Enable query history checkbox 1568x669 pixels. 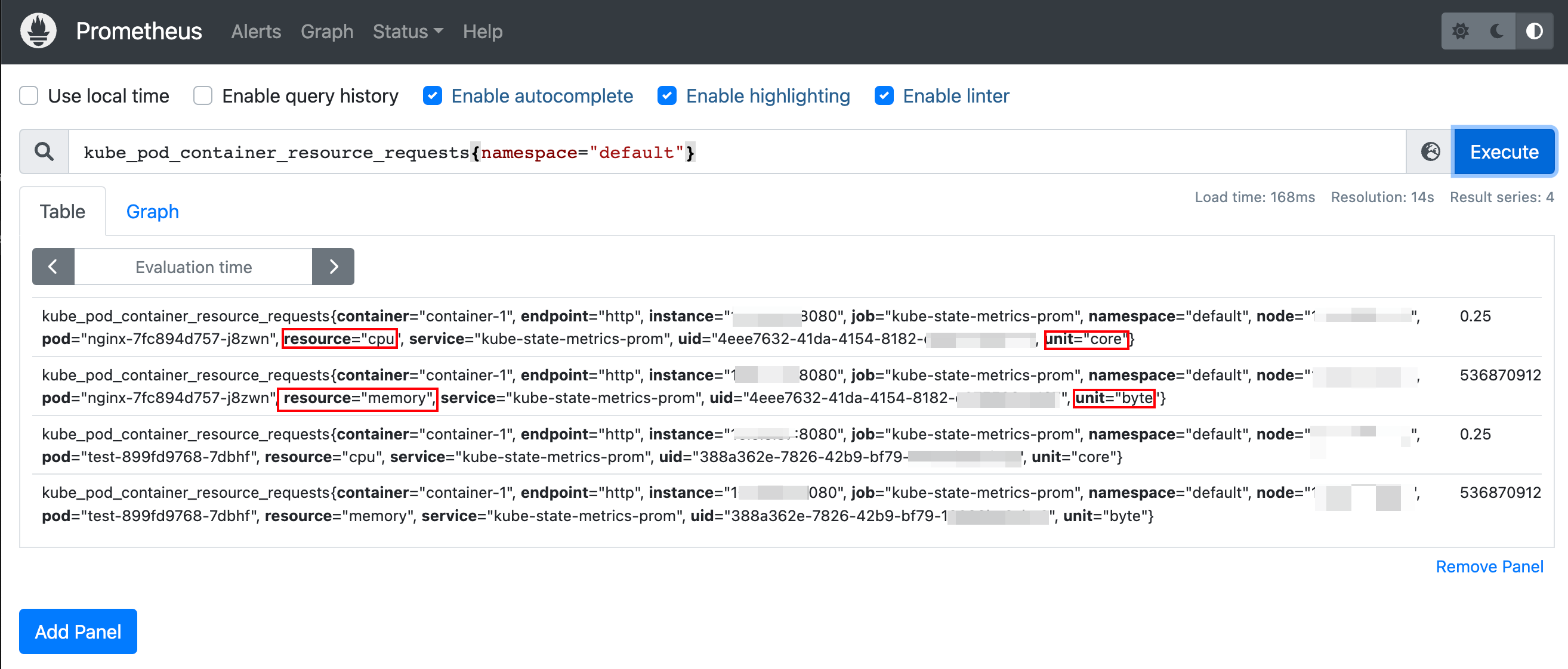point(203,95)
